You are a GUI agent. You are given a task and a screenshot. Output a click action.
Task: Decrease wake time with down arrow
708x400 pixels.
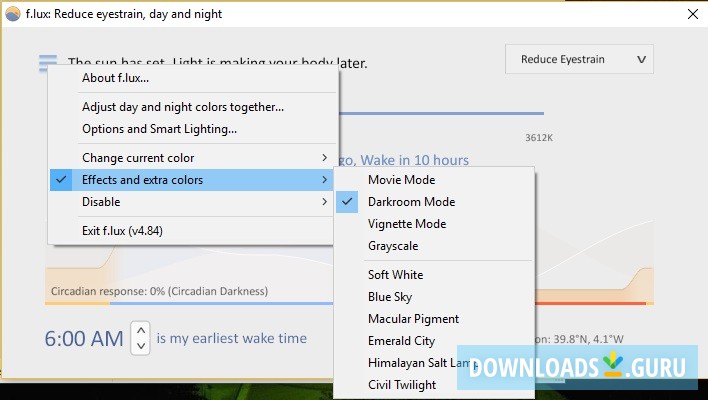coord(141,346)
